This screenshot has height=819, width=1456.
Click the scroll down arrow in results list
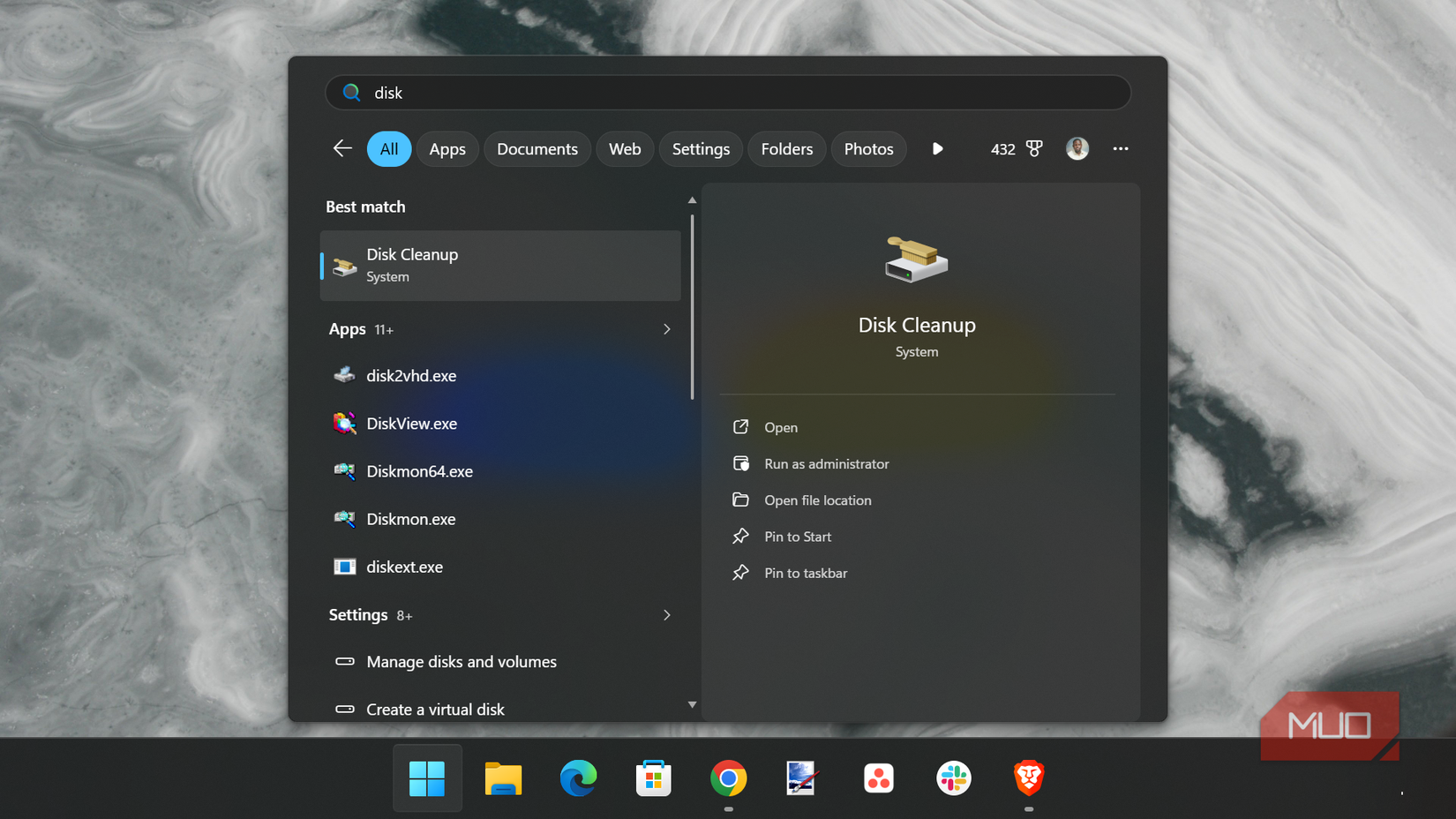coord(692,704)
